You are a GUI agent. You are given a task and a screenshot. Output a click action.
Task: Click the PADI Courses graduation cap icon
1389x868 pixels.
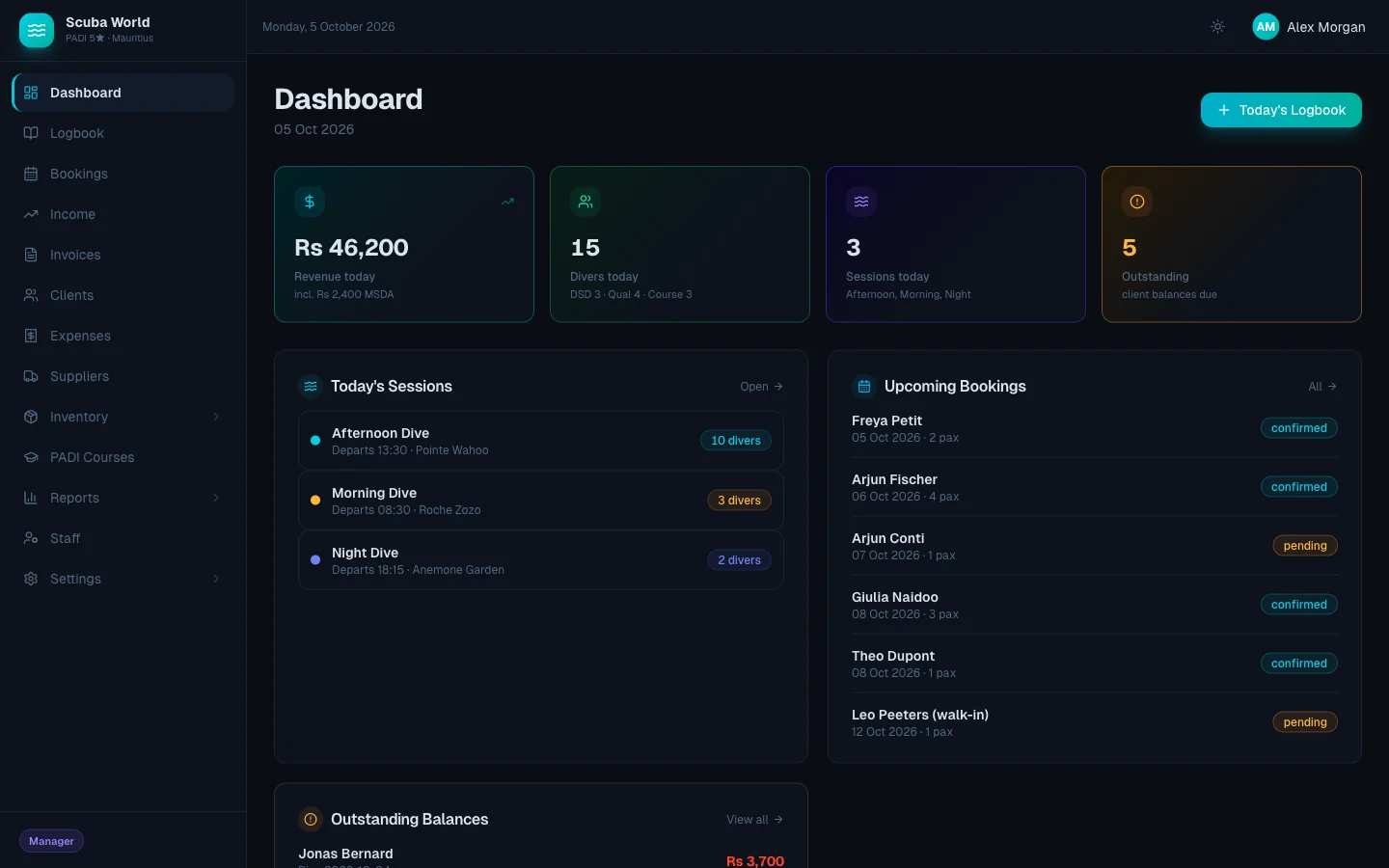click(31, 457)
